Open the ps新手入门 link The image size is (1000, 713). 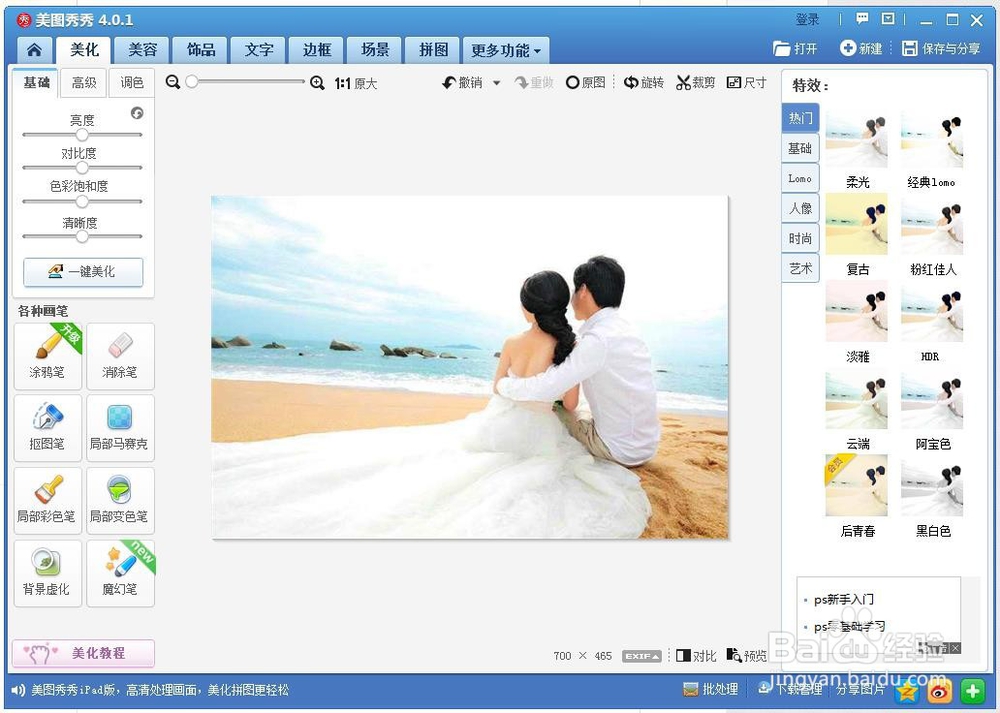click(x=844, y=599)
